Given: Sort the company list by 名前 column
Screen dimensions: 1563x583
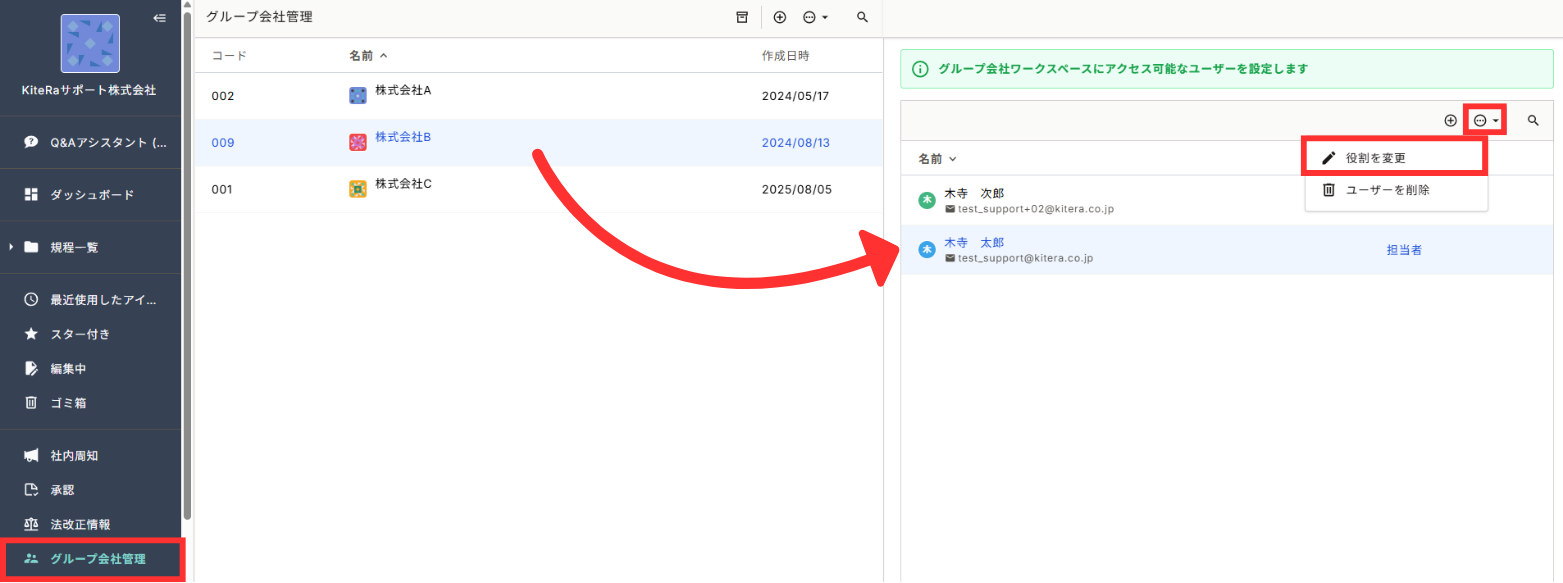Looking at the screenshot, I should coord(367,56).
